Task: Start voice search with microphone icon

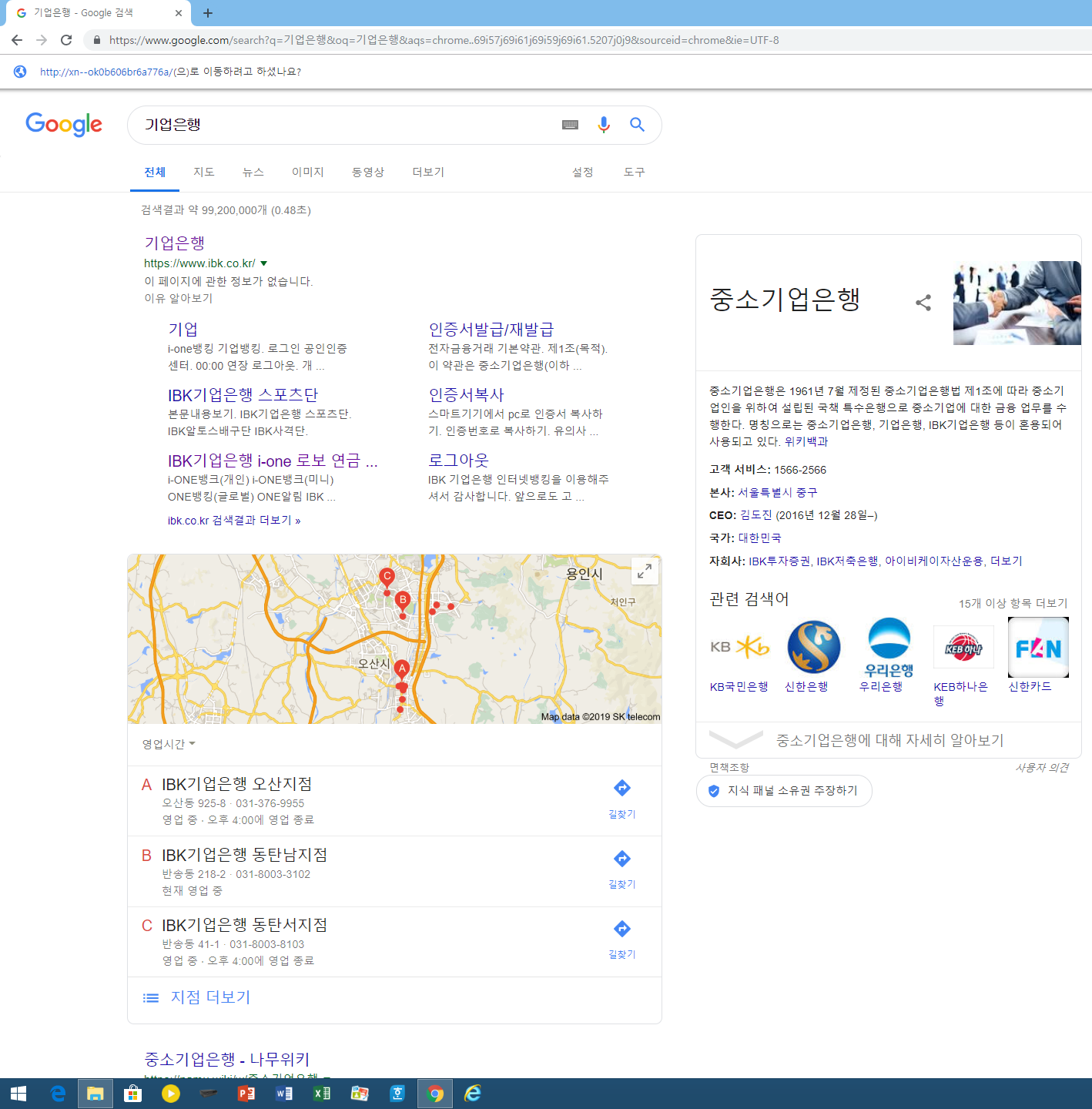Action: click(604, 125)
